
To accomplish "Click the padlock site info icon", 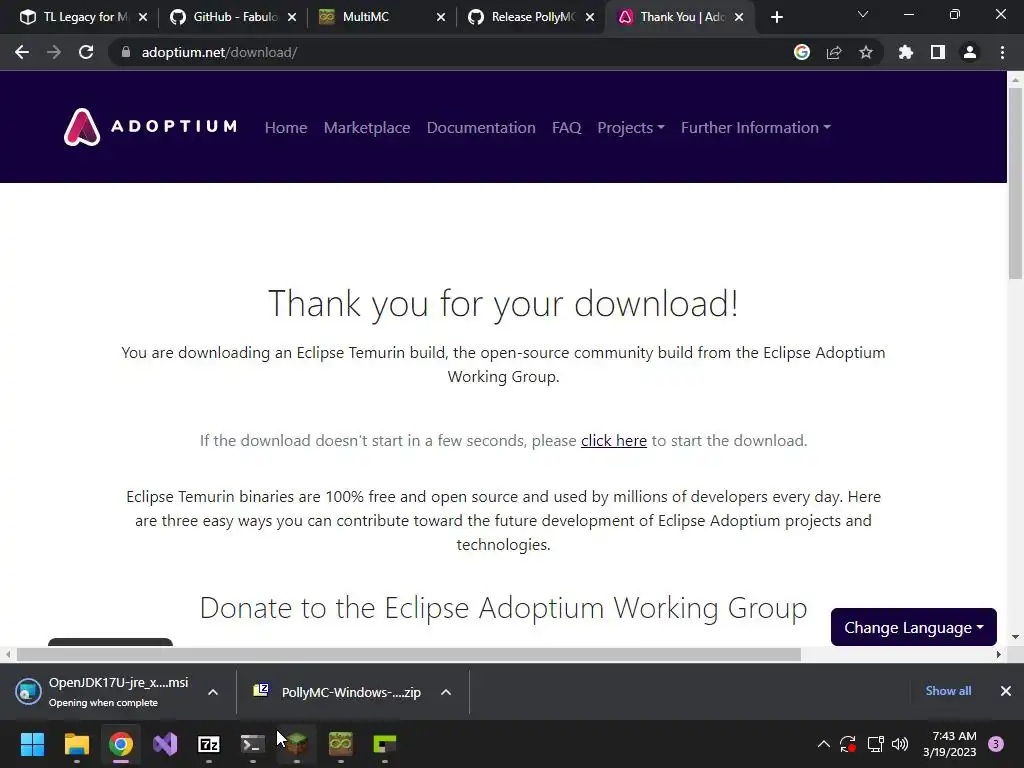I will 126,52.
